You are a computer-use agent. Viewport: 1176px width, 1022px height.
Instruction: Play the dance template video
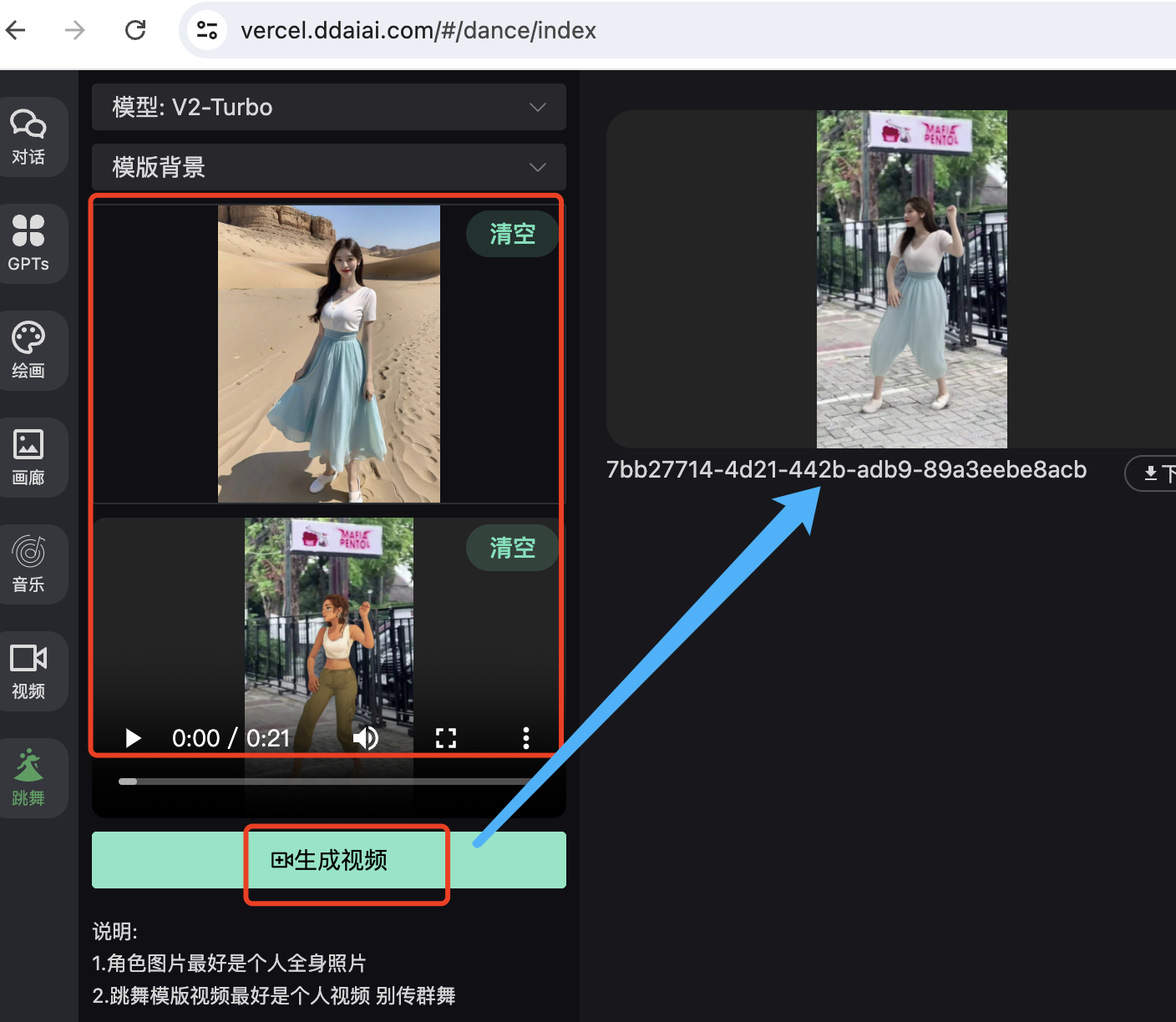point(133,738)
